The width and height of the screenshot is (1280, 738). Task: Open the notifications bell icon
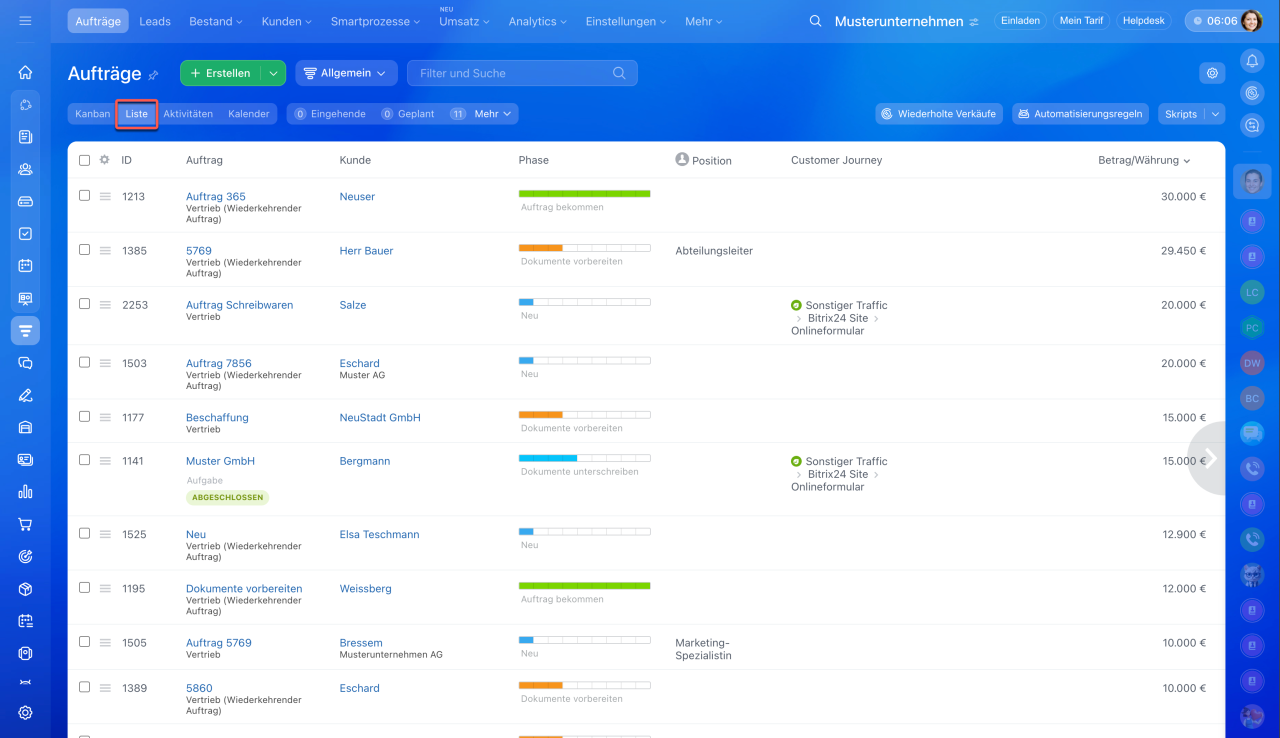tap(1252, 62)
